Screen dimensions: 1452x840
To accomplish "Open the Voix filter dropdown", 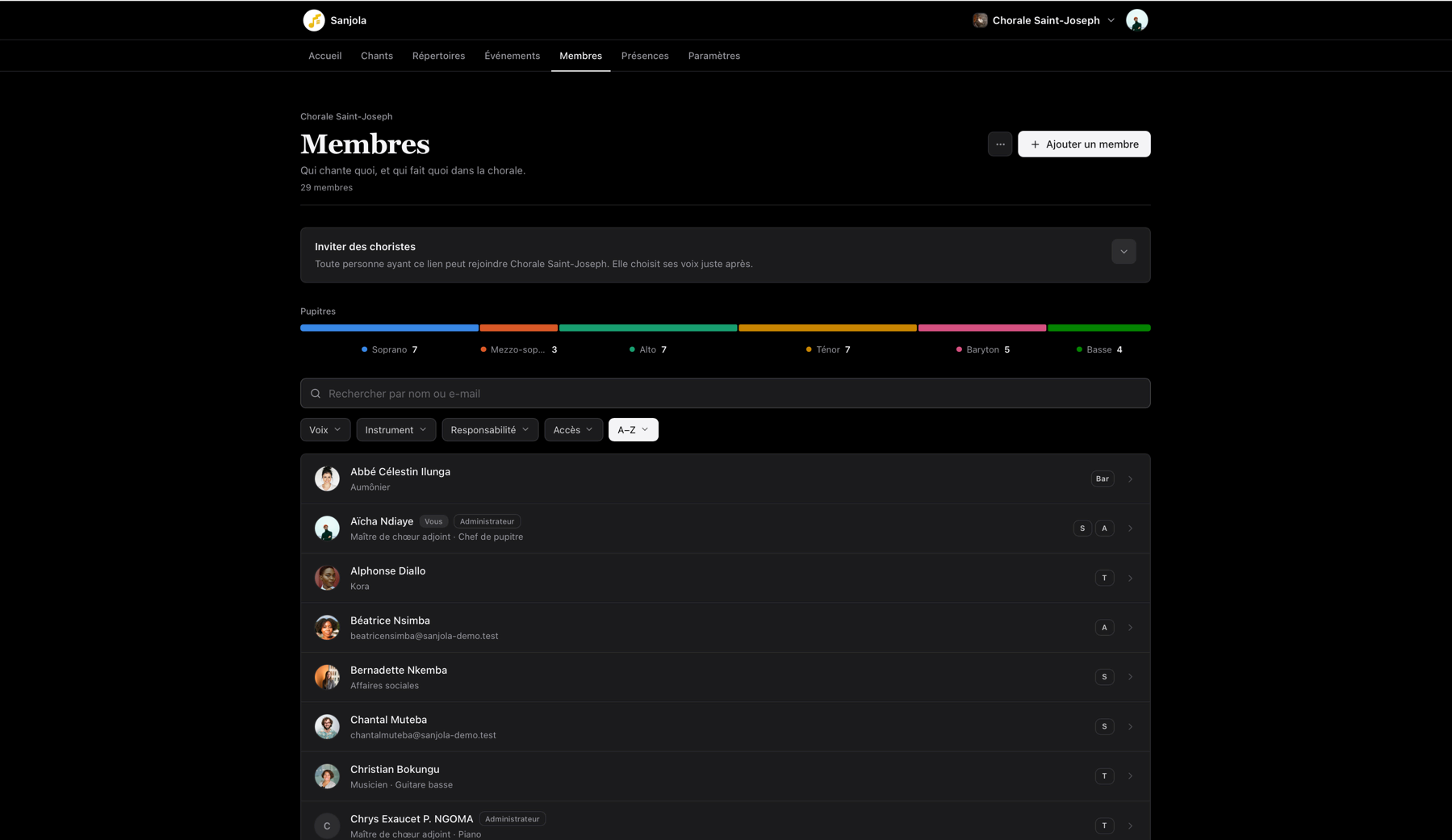I will click(325, 430).
